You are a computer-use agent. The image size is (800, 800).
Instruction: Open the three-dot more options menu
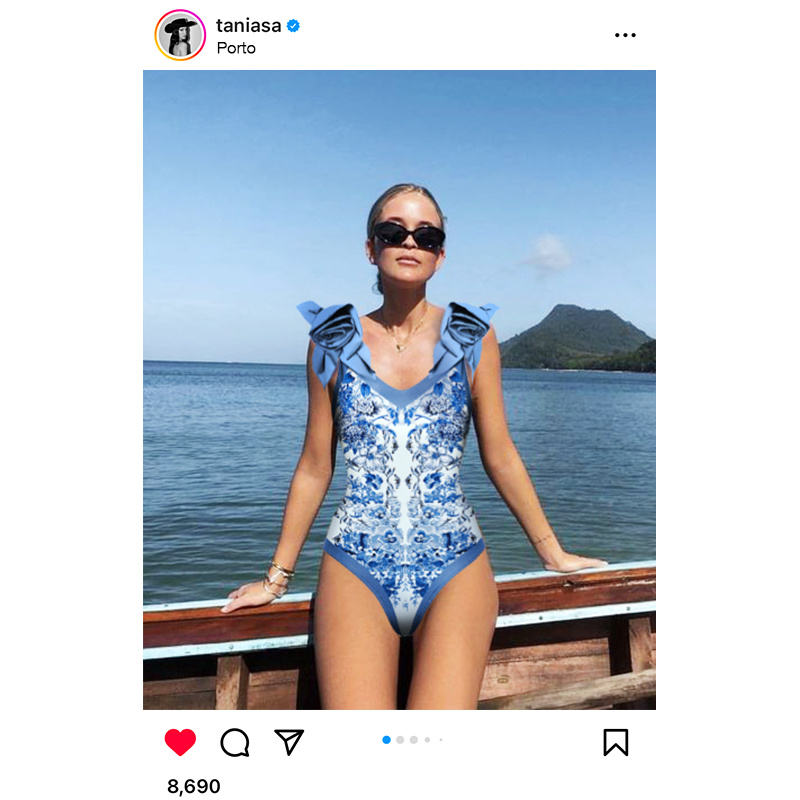pos(625,35)
